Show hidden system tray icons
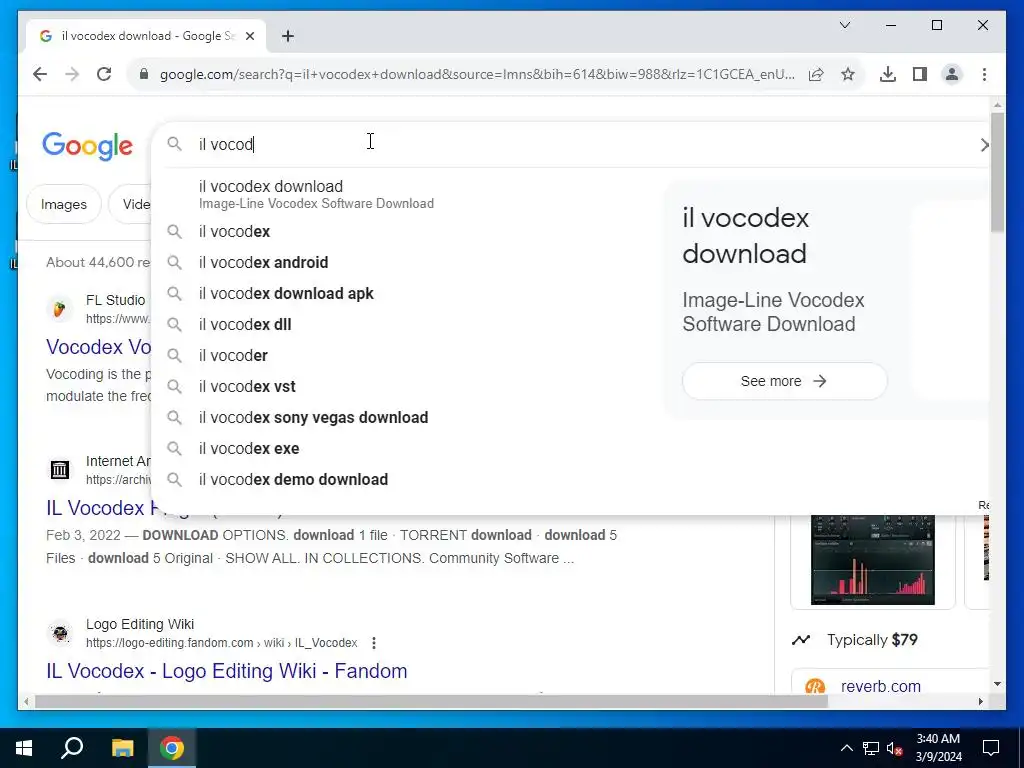 coord(846,748)
